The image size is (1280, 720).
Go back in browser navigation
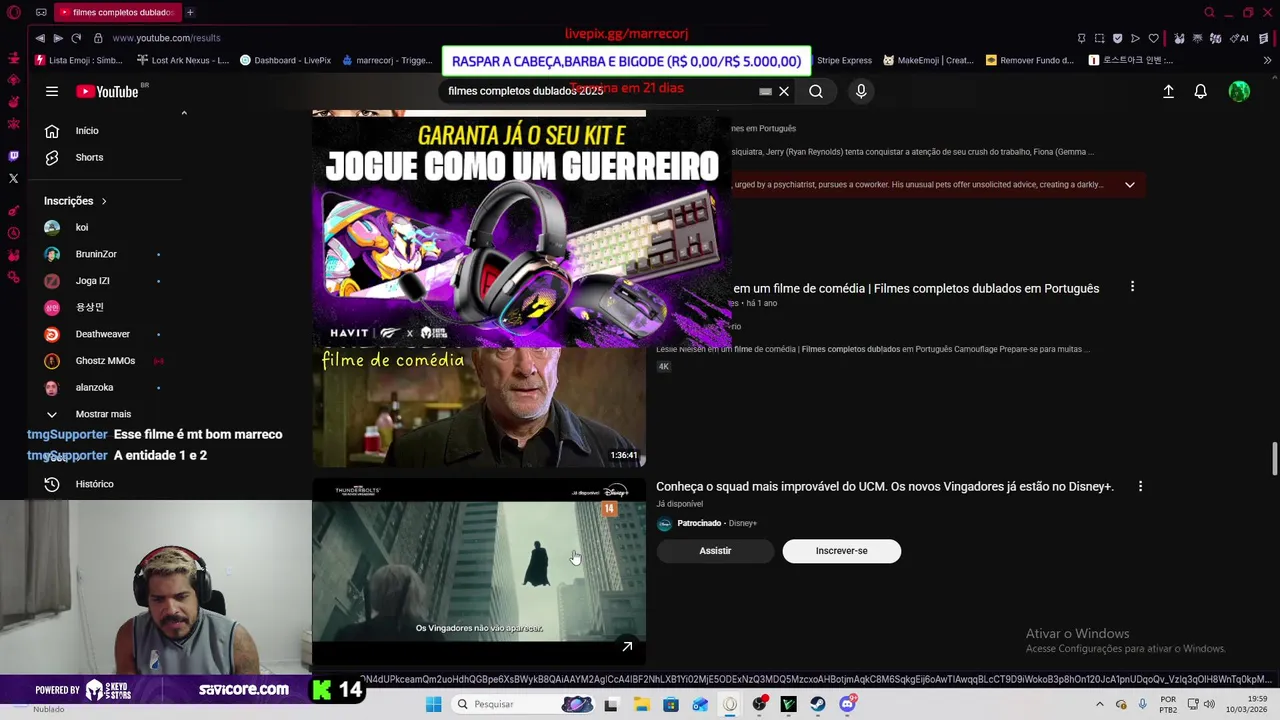click(x=40, y=38)
